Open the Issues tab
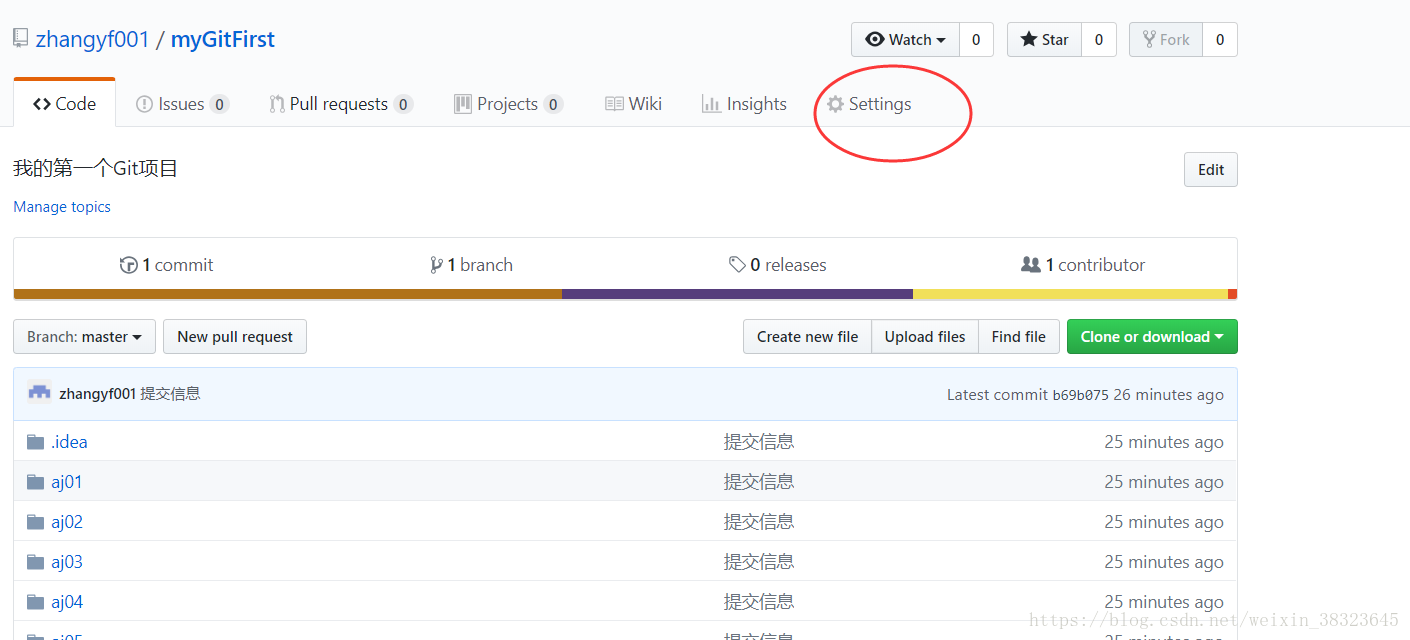The width and height of the screenshot is (1410, 640). pos(182,104)
